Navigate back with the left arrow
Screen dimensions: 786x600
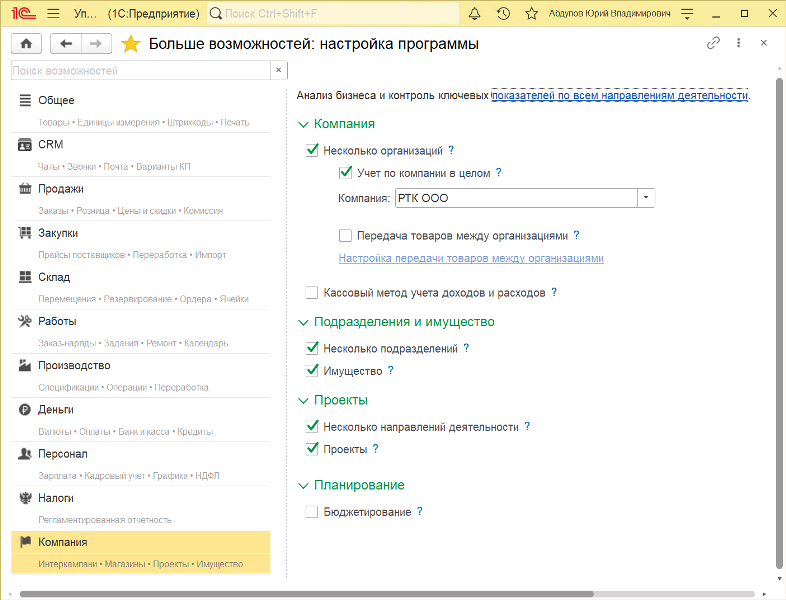(x=66, y=44)
